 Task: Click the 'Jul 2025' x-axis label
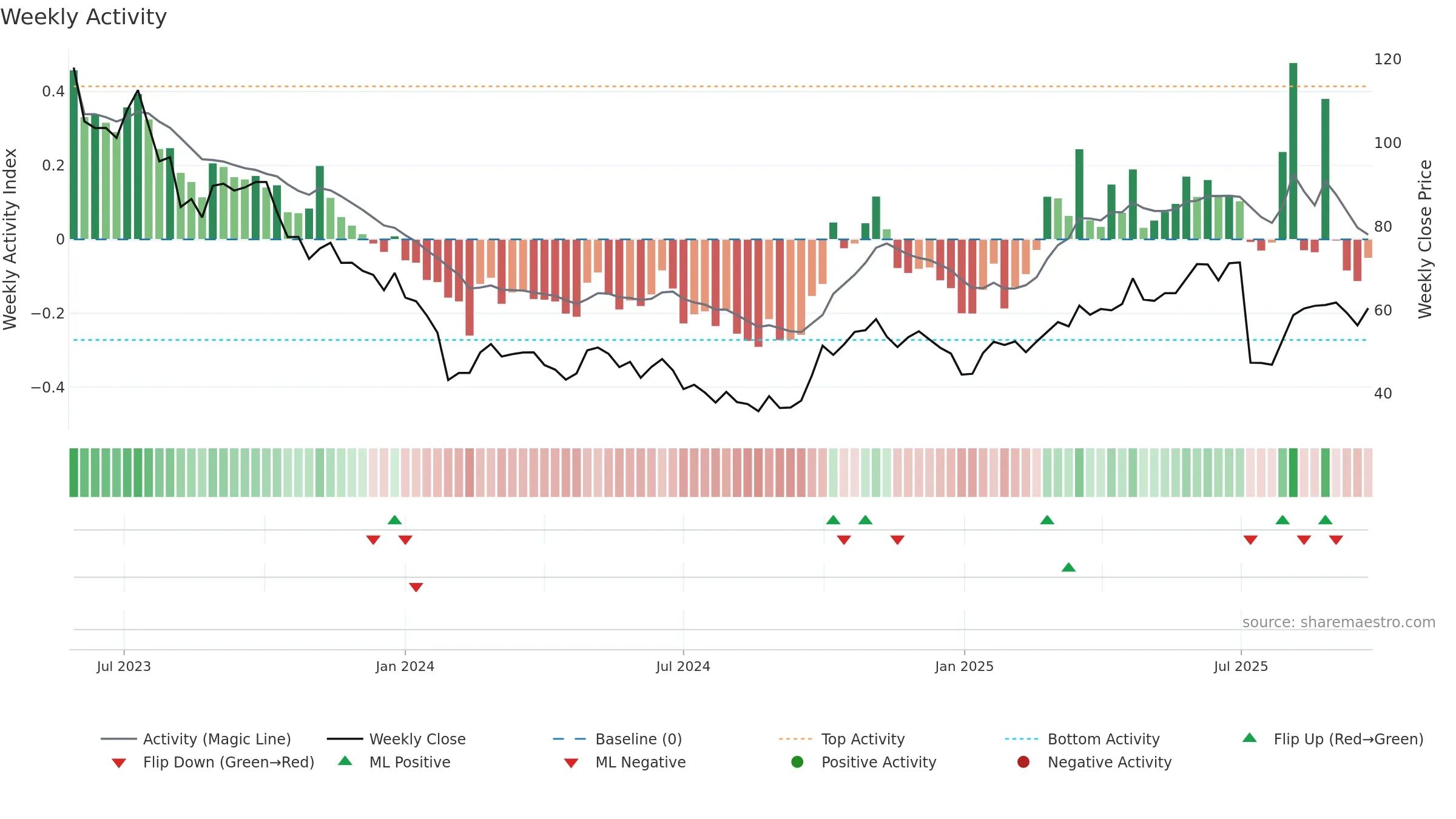pyautogui.click(x=1241, y=666)
